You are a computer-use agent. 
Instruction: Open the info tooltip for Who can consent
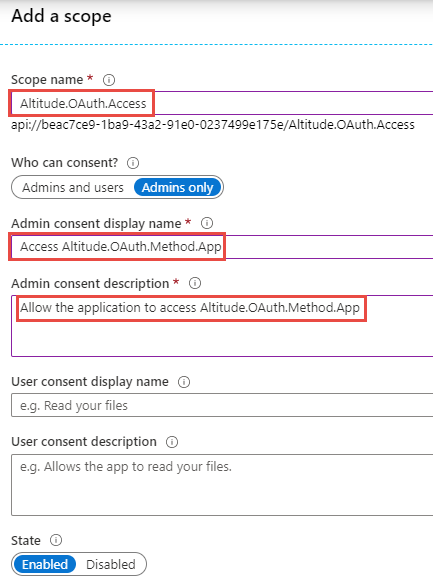click(x=133, y=163)
